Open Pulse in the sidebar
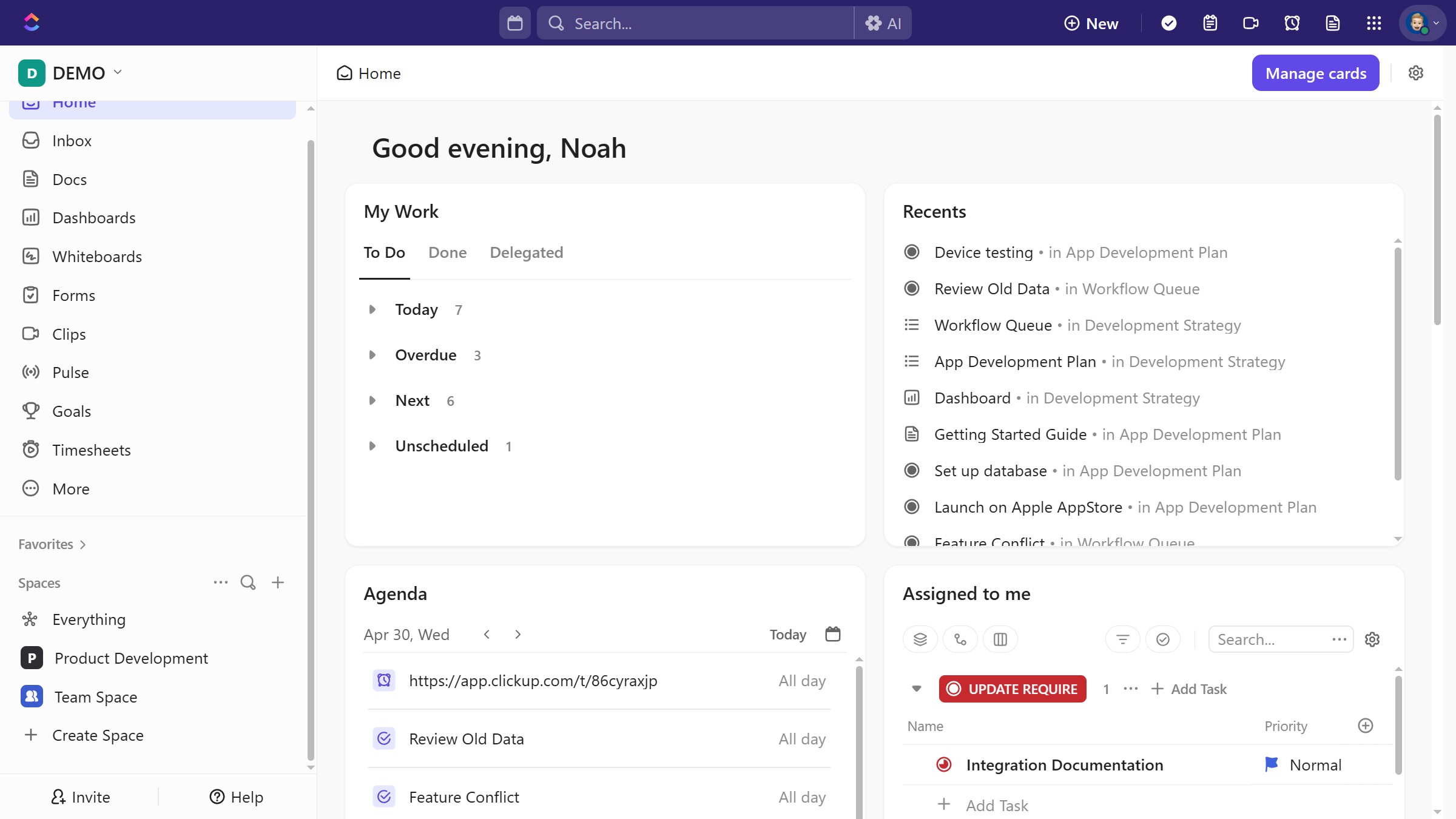Image resolution: width=1456 pixels, height=819 pixels. (x=152, y=372)
